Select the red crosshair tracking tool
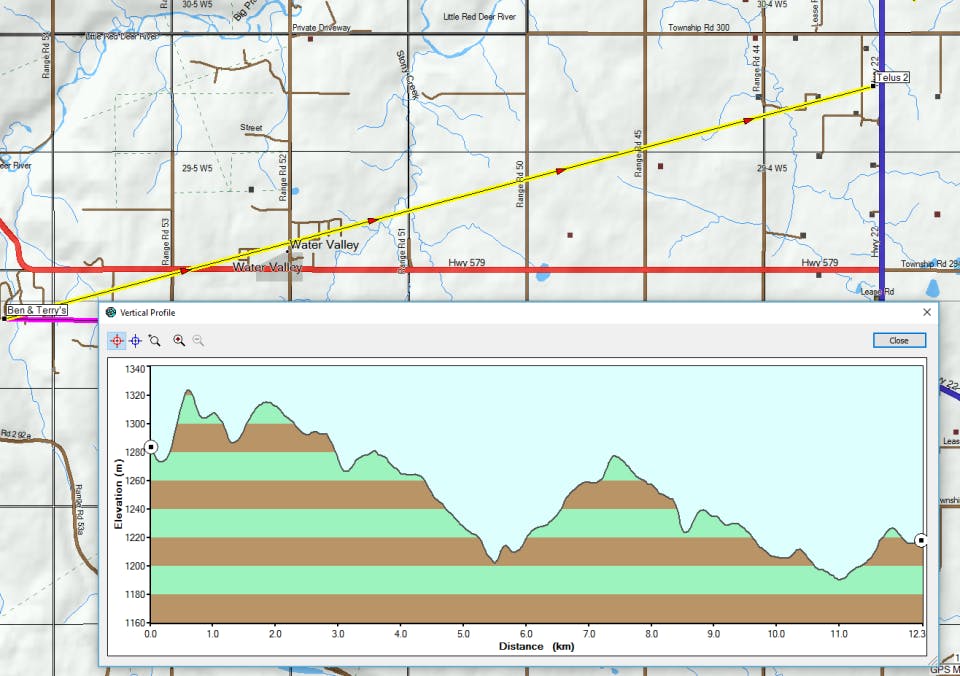This screenshot has width=960, height=676. (116, 340)
